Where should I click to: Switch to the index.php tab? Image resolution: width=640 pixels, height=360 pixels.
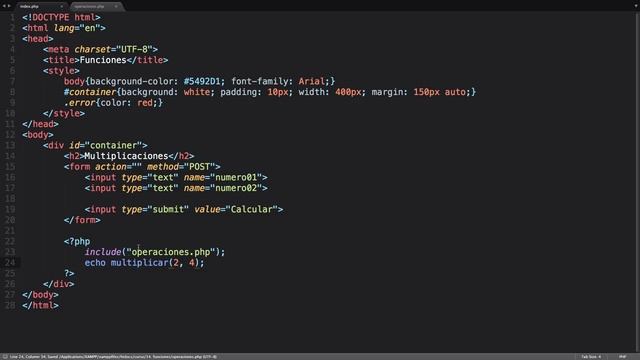pyautogui.click(x=40, y=6)
